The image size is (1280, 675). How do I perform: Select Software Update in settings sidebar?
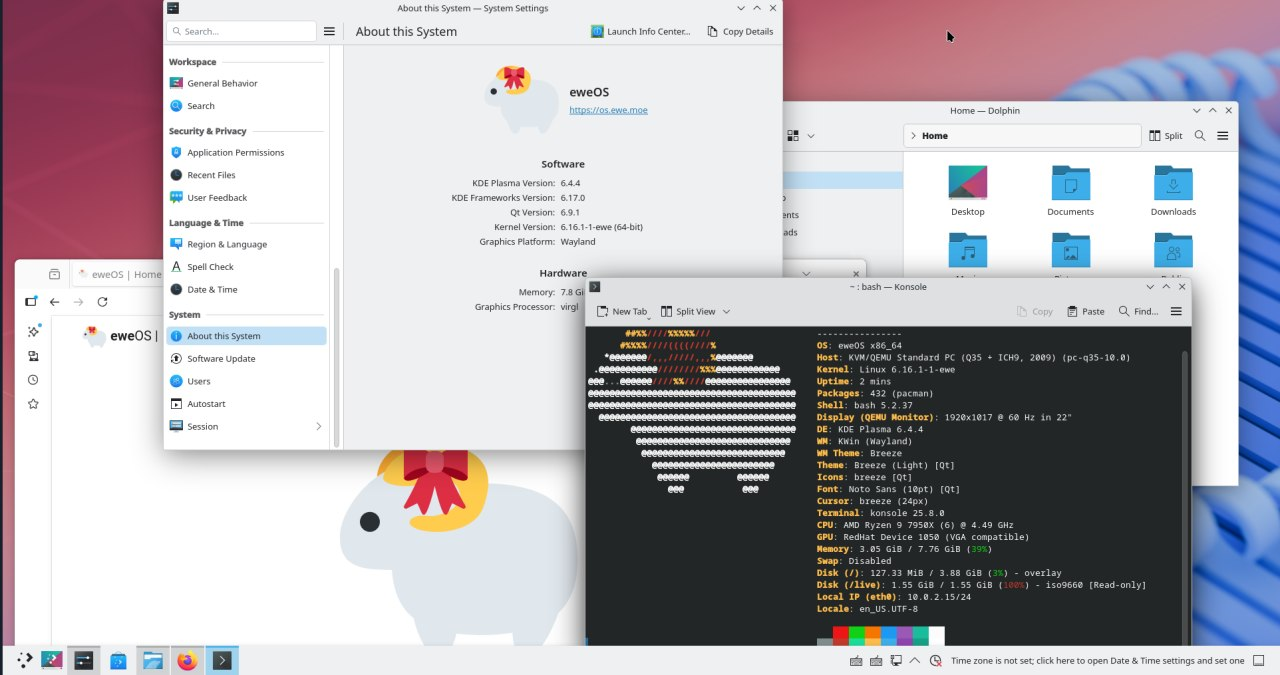click(x=221, y=359)
